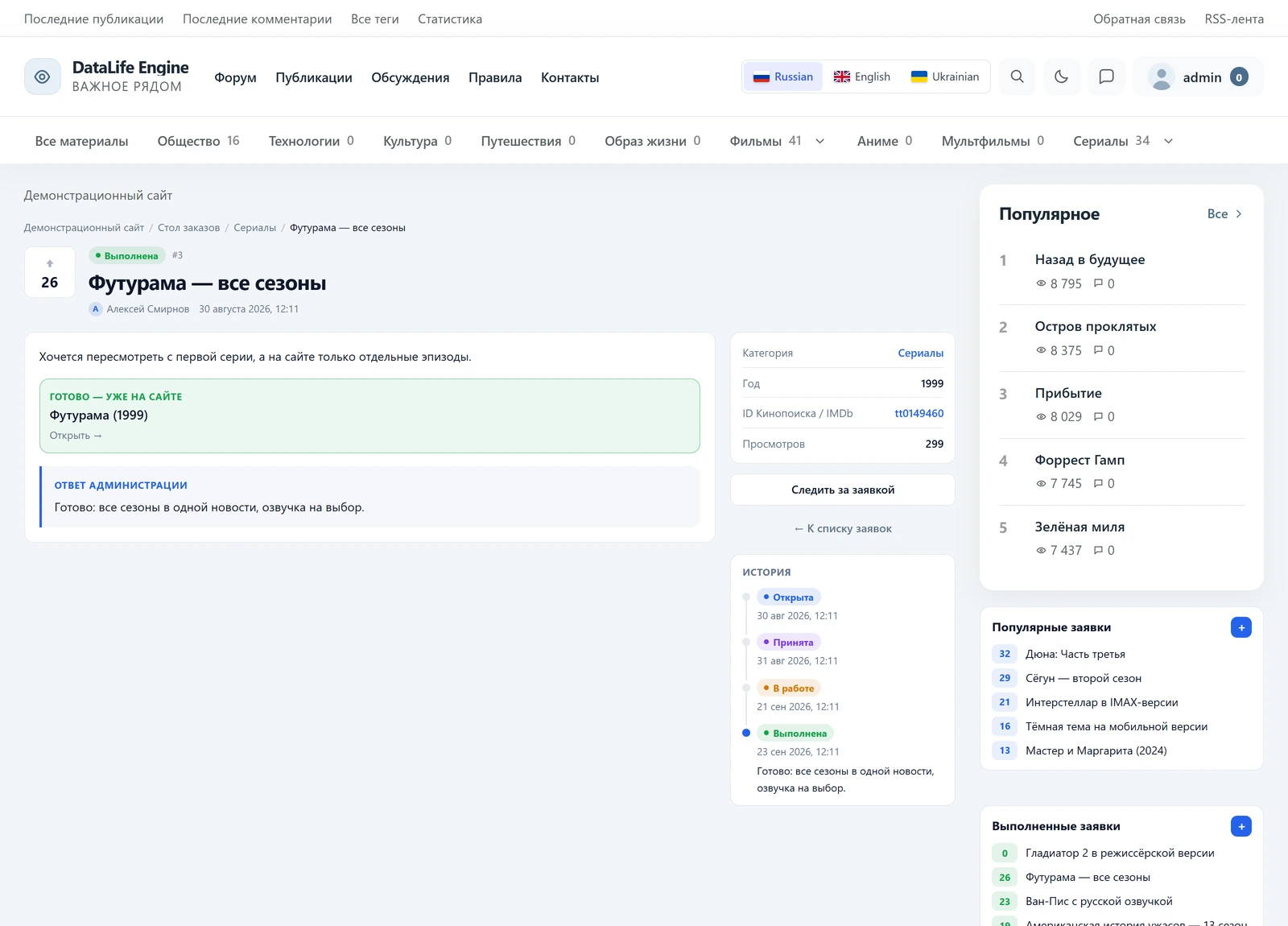Open the Футурама (1999) Открыть link
This screenshot has width=1288, height=926.
point(76,436)
